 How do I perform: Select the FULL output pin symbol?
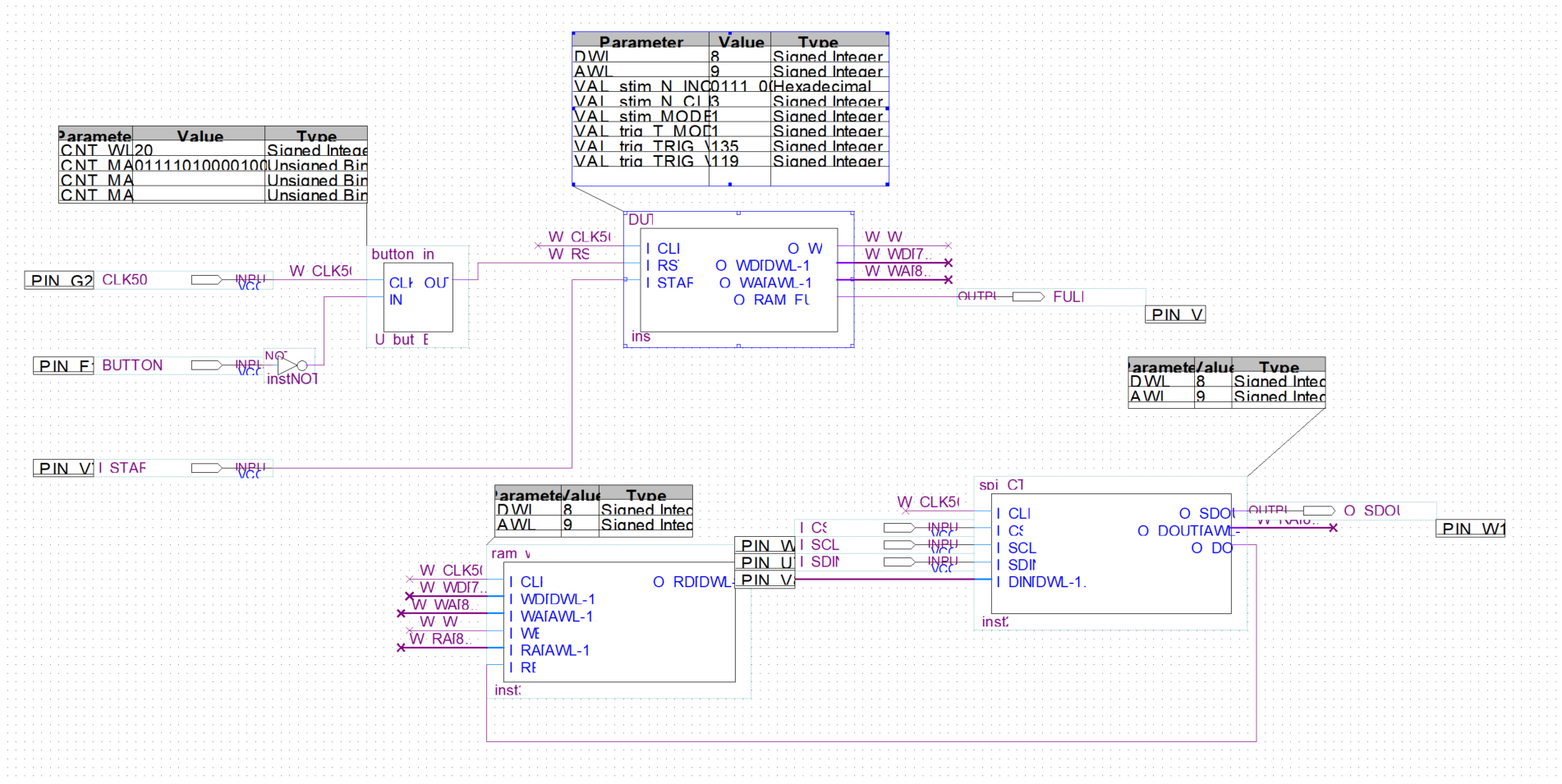click(1028, 296)
